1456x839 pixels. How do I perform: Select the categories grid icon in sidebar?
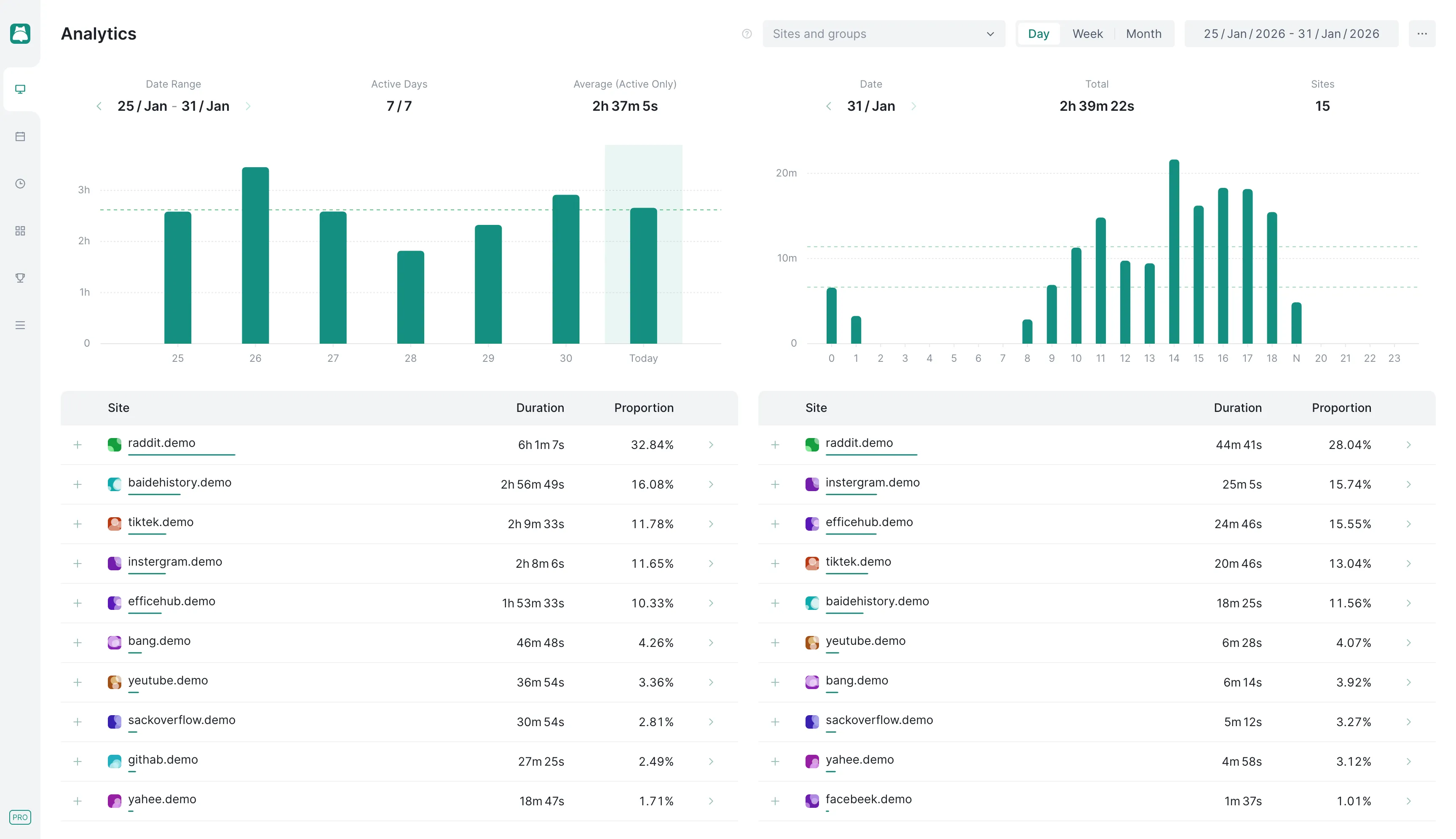click(x=21, y=230)
